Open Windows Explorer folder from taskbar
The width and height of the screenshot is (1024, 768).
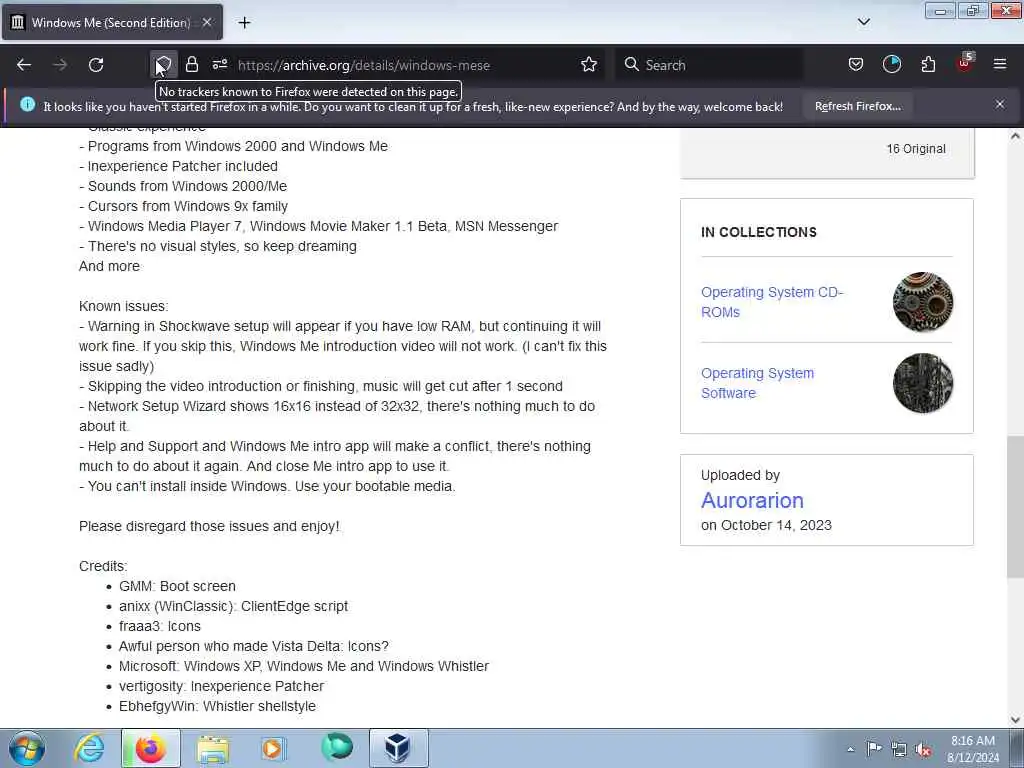click(213, 749)
